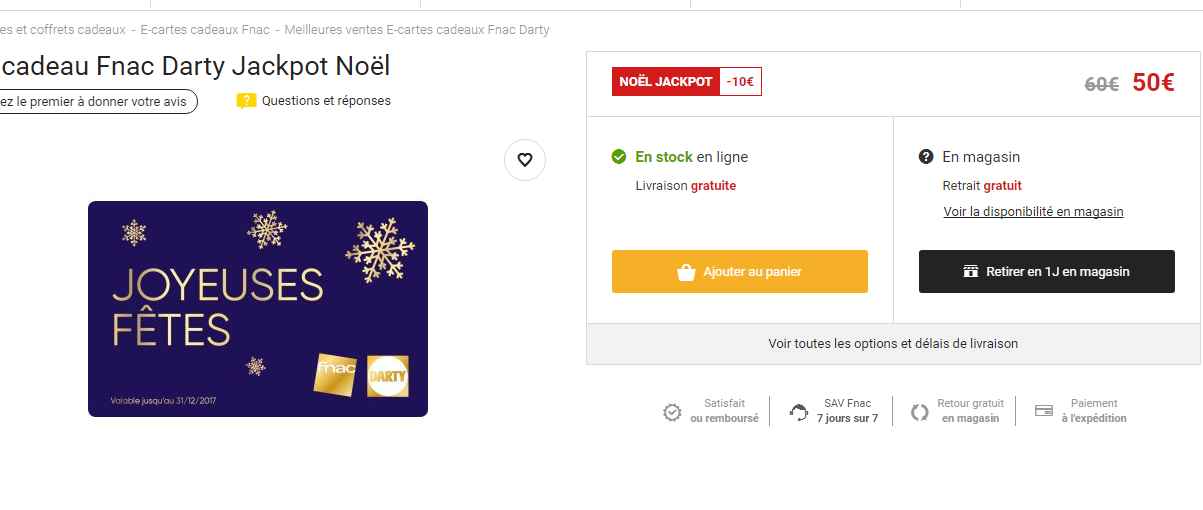
Task: Open the Joyeuses Fêtes card image
Action: tap(258, 308)
